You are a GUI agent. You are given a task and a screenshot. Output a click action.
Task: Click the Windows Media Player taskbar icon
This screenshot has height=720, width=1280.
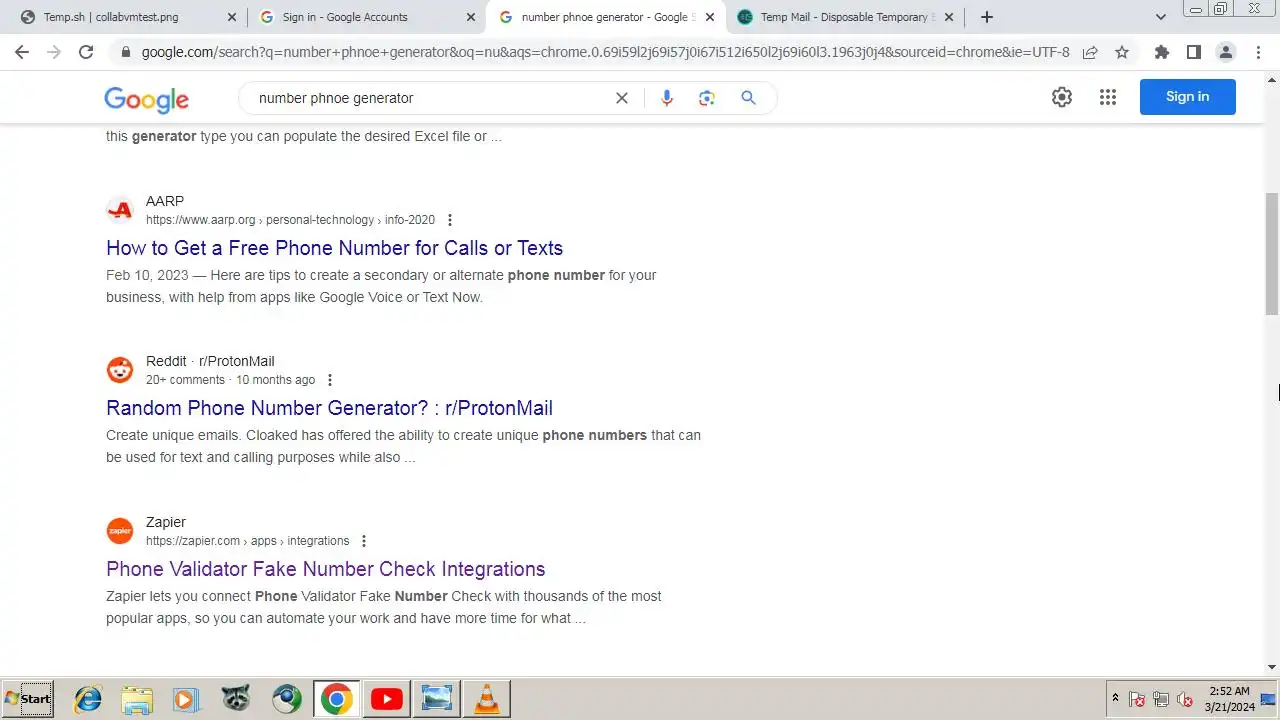tap(186, 699)
